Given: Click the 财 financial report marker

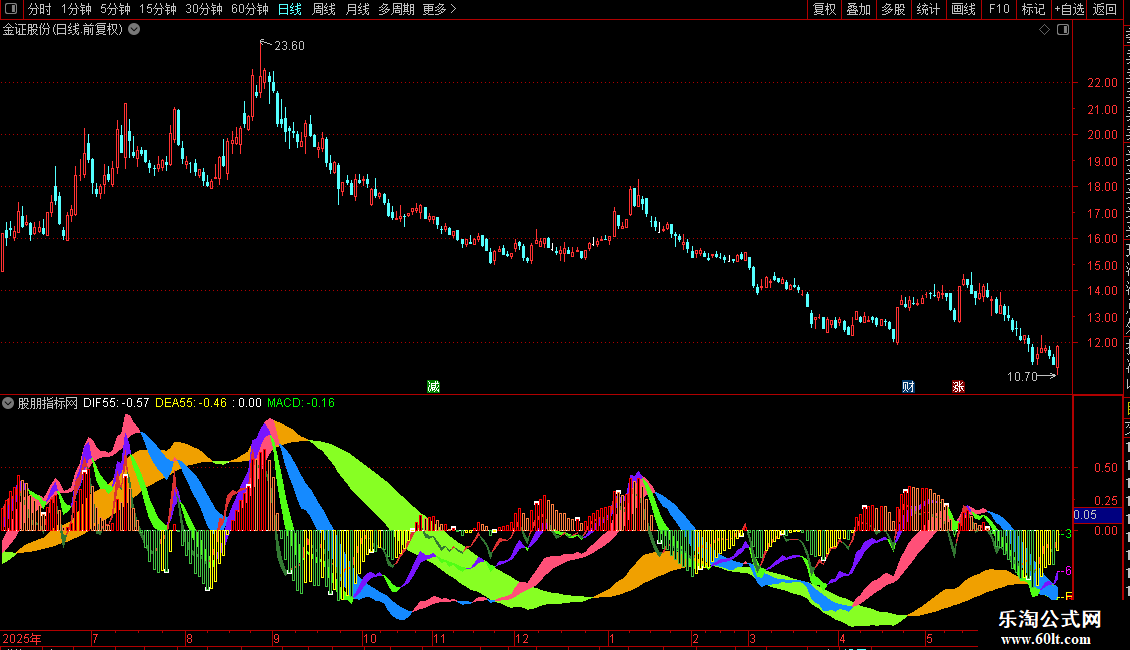Looking at the screenshot, I should (908, 387).
